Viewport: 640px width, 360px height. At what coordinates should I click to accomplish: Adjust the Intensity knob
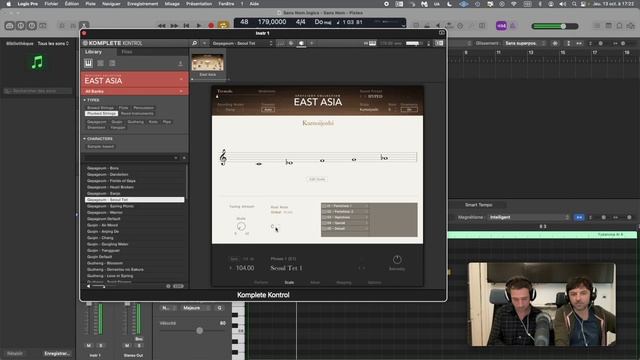click(x=397, y=260)
